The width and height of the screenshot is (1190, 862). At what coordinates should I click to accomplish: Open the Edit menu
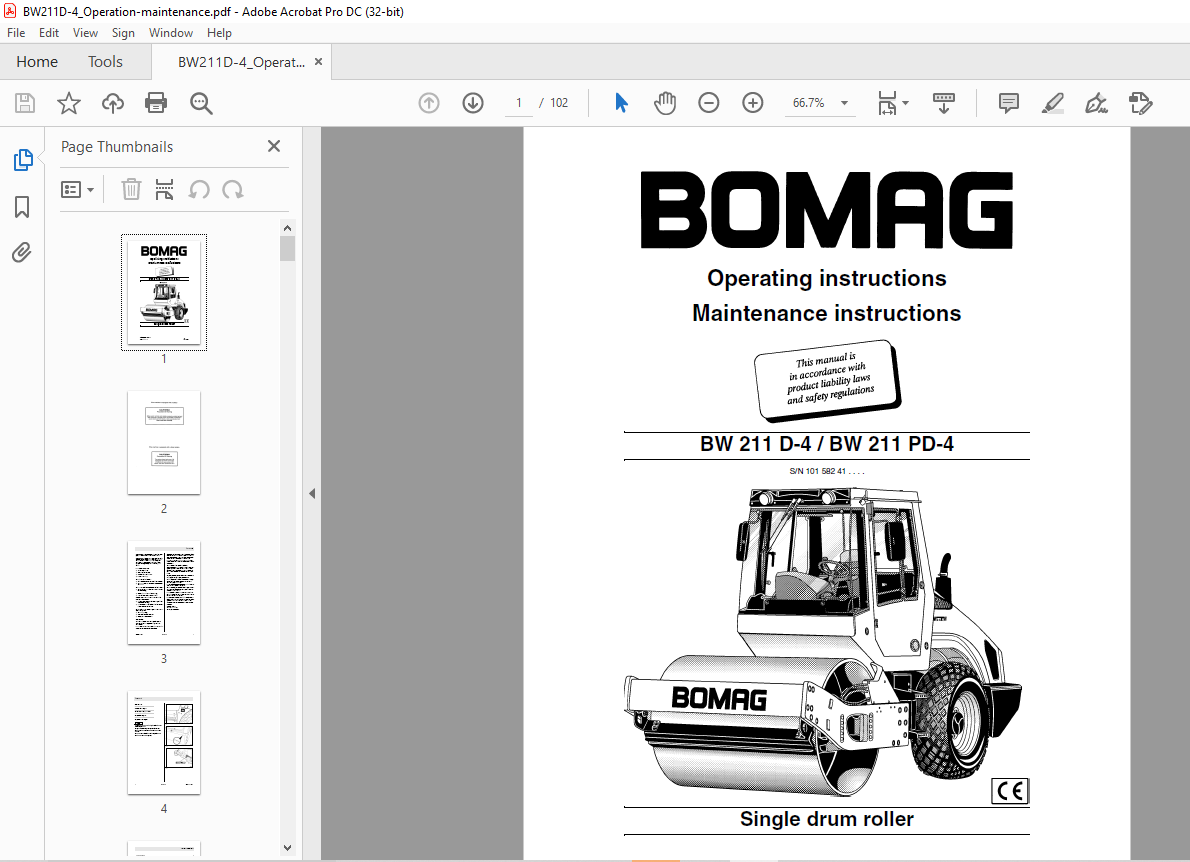49,33
